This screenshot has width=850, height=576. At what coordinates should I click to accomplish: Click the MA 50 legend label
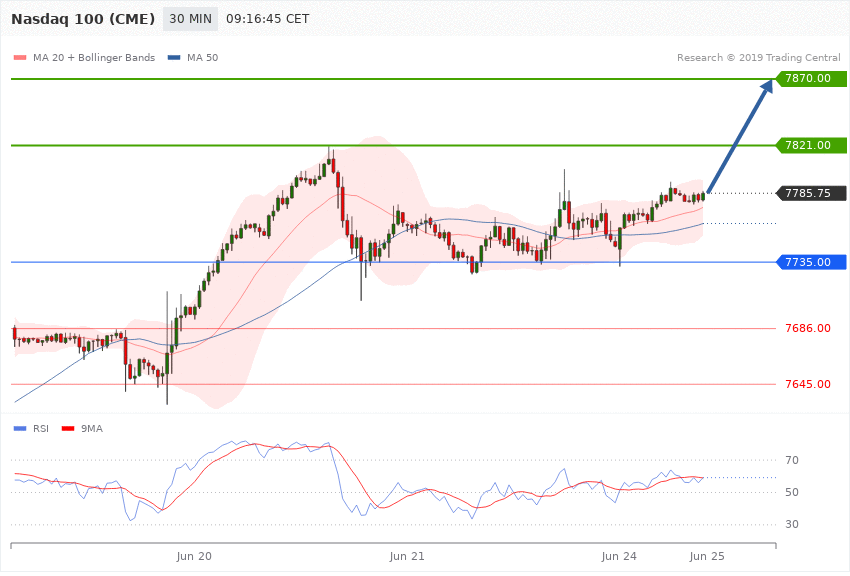pos(202,58)
